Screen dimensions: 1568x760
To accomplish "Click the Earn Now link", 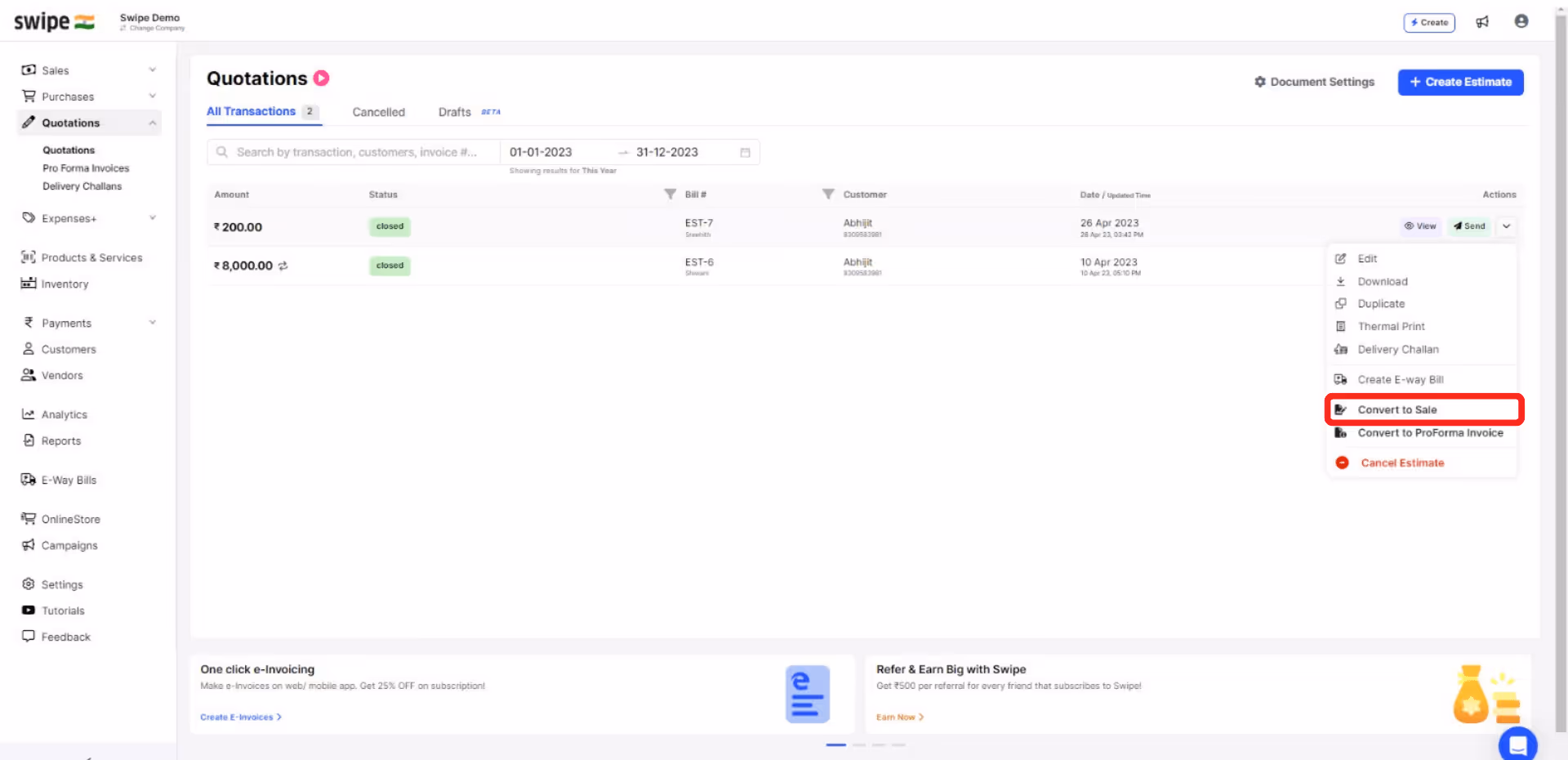I will (x=900, y=718).
